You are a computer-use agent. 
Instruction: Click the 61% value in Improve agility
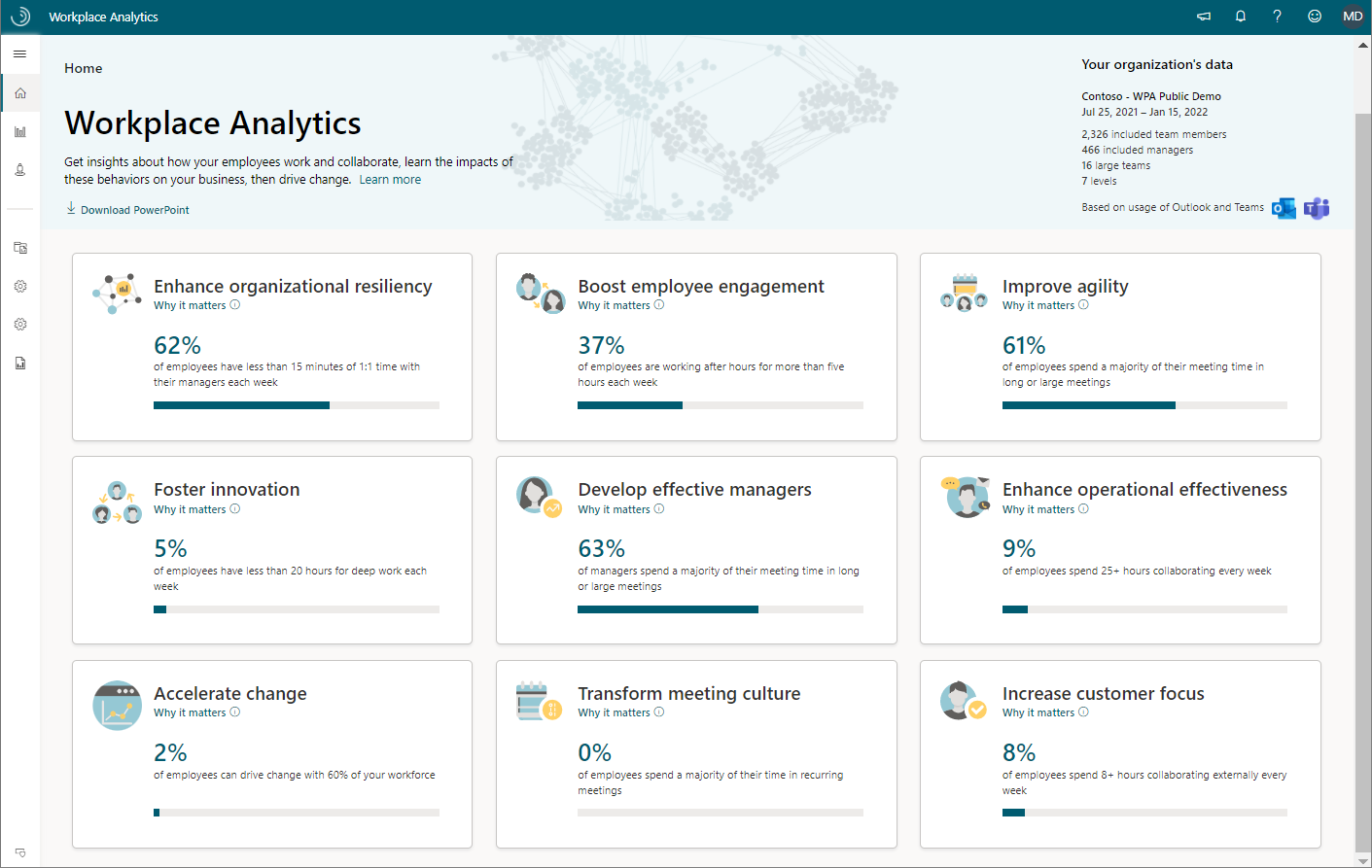(1024, 345)
